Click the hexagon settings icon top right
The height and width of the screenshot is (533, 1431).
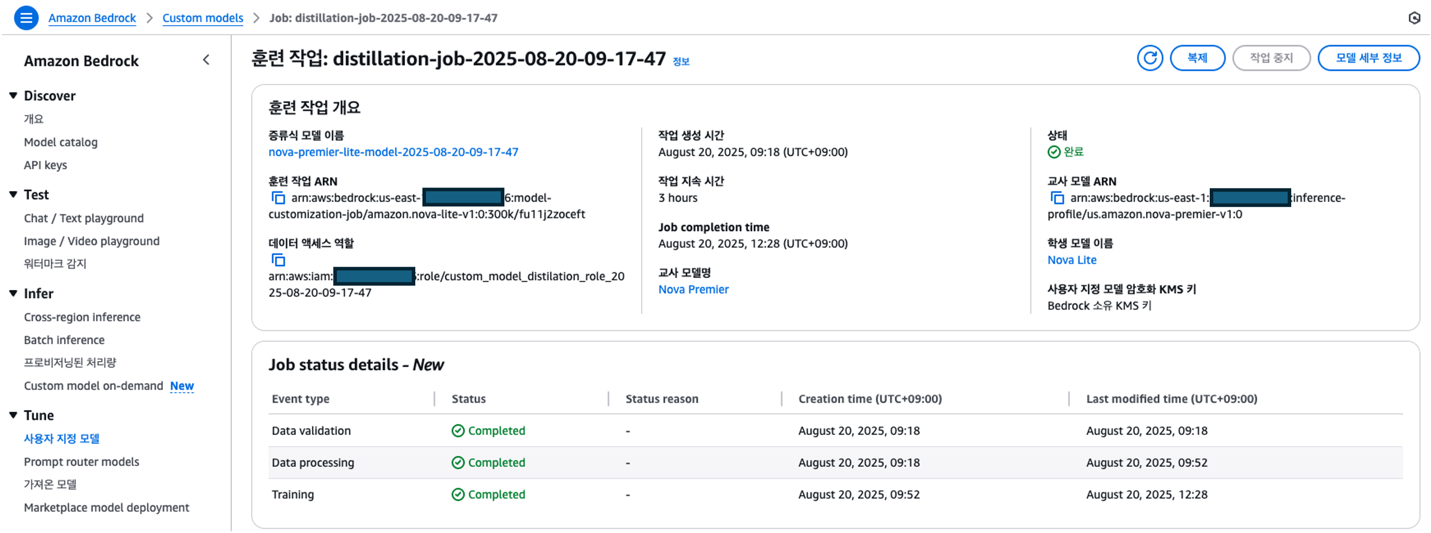(x=1413, y=18)
